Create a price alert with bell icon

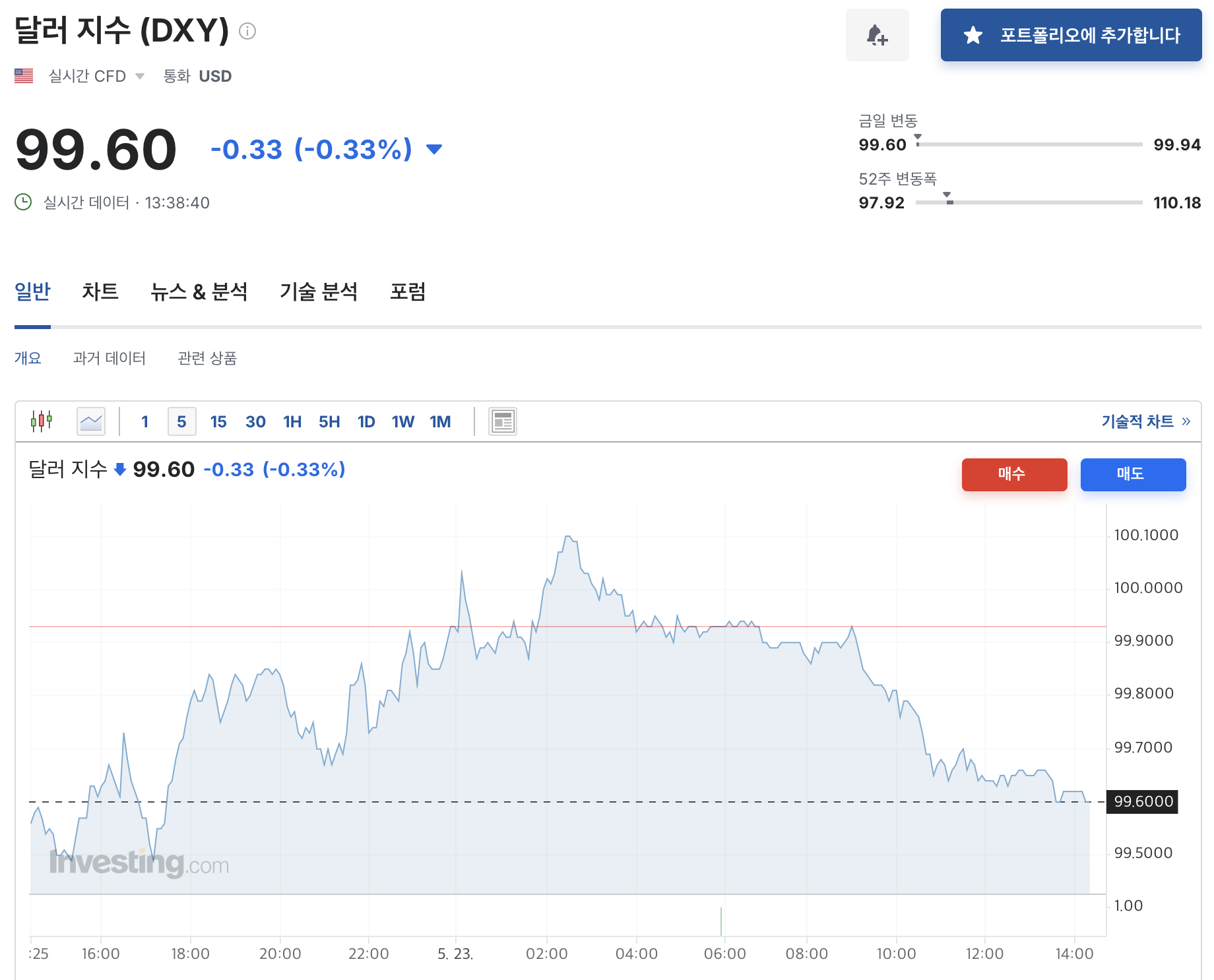tap(877, 35)
